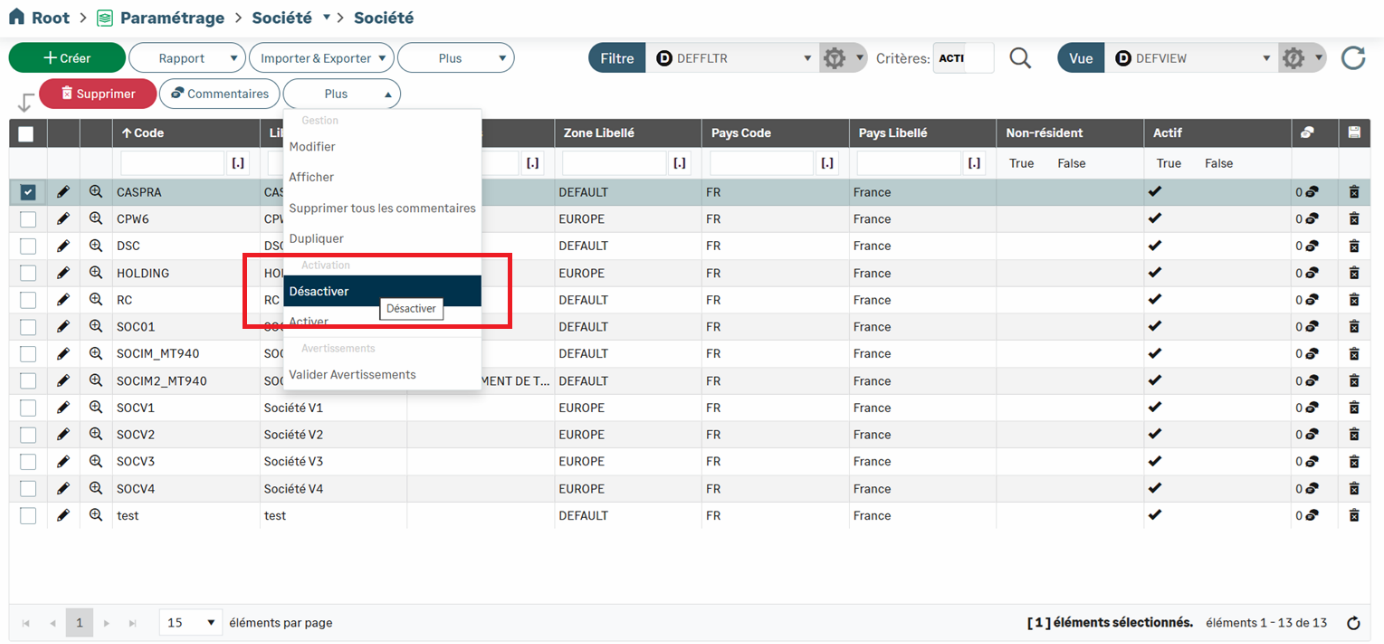Click the green Créer button
This screenshot has height=644, width=1384.
67,59
